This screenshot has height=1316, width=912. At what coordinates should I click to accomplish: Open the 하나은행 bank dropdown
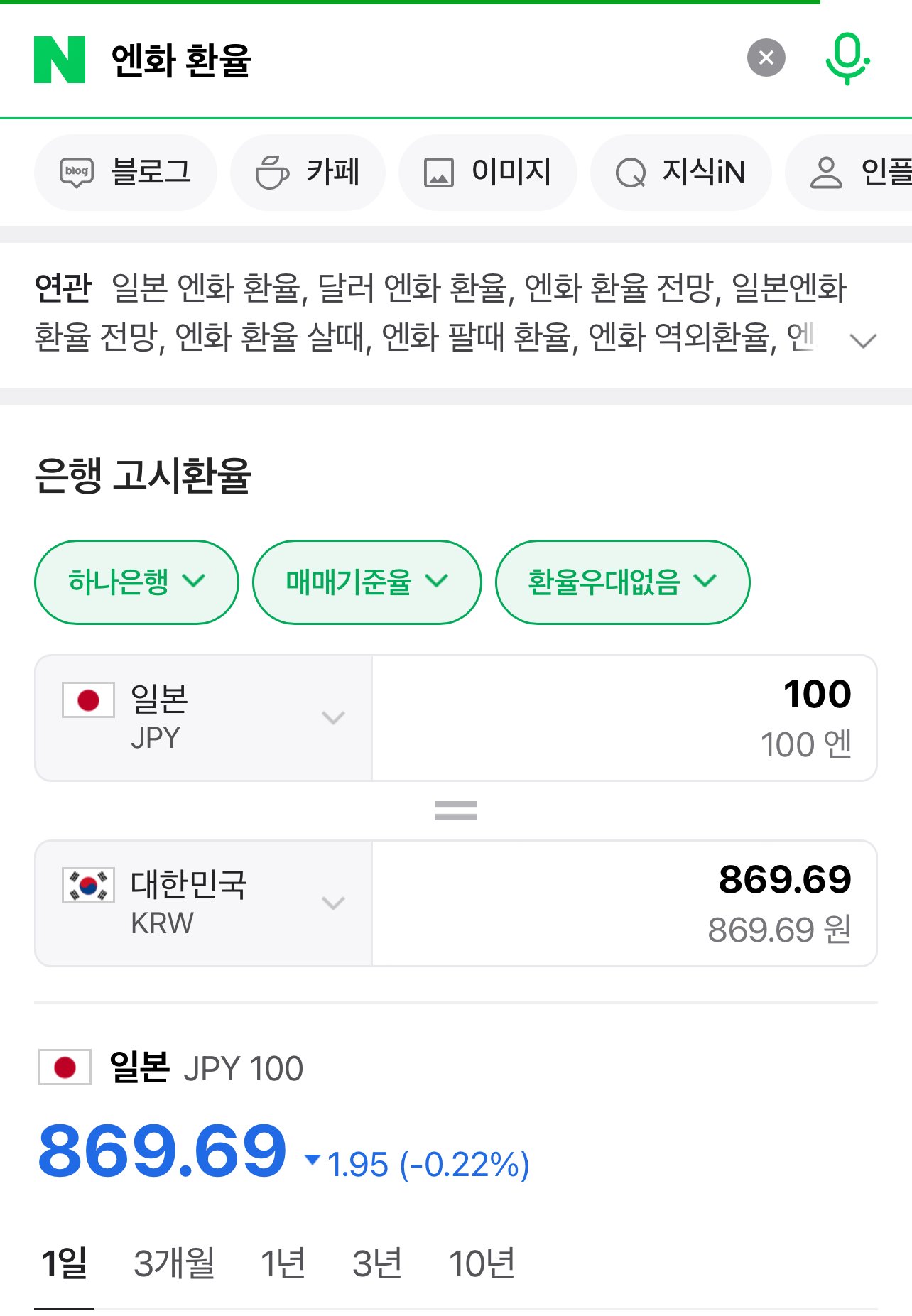136,582
